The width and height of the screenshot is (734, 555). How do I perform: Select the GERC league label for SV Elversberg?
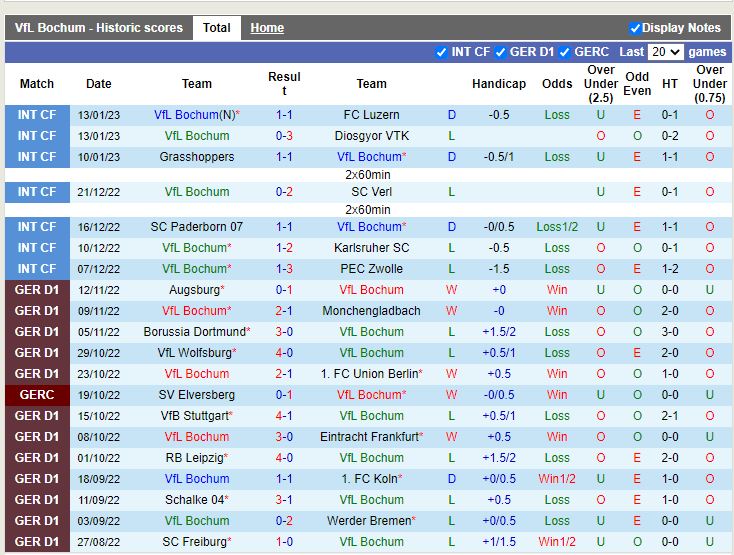pyautogui.click(x=37, y=395)
